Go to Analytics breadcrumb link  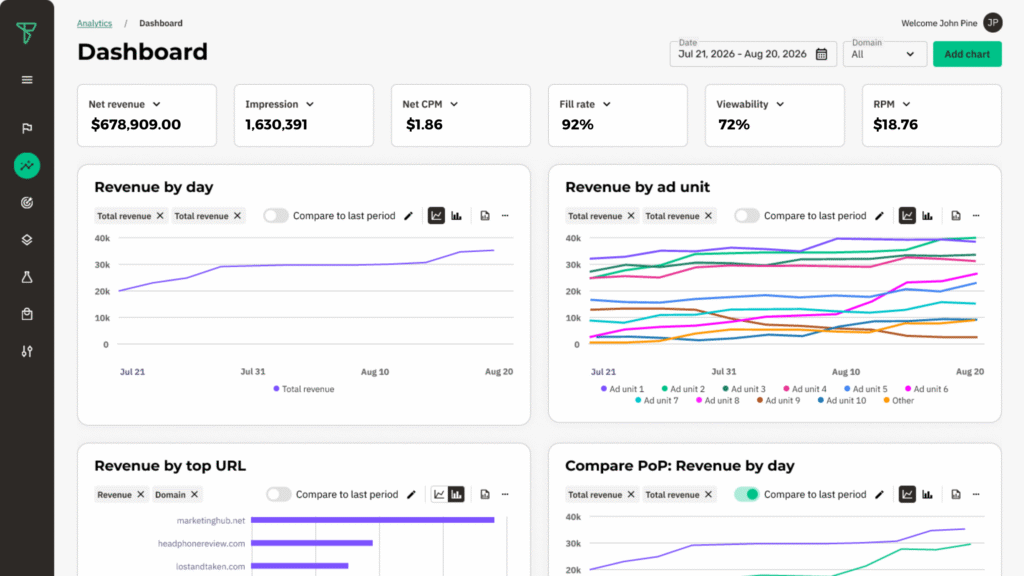point(94,23)
